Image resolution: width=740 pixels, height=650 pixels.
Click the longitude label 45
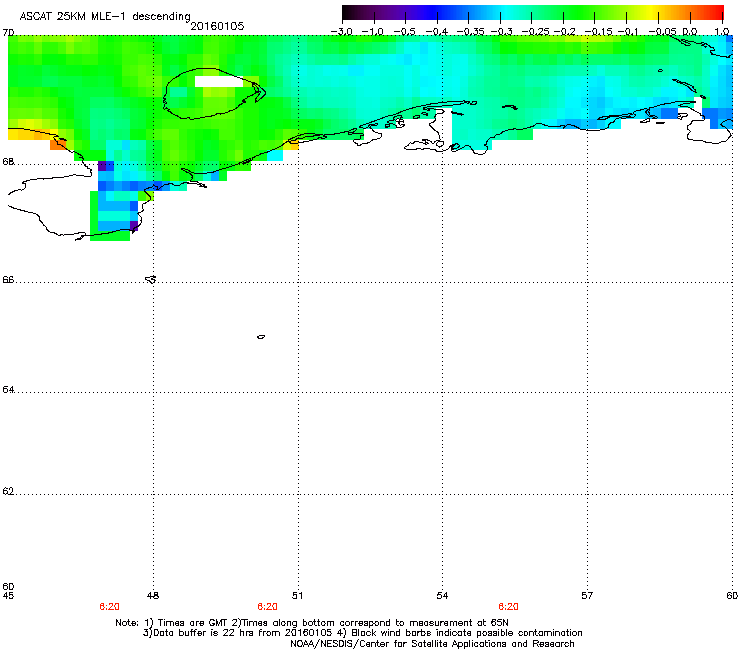8,596
